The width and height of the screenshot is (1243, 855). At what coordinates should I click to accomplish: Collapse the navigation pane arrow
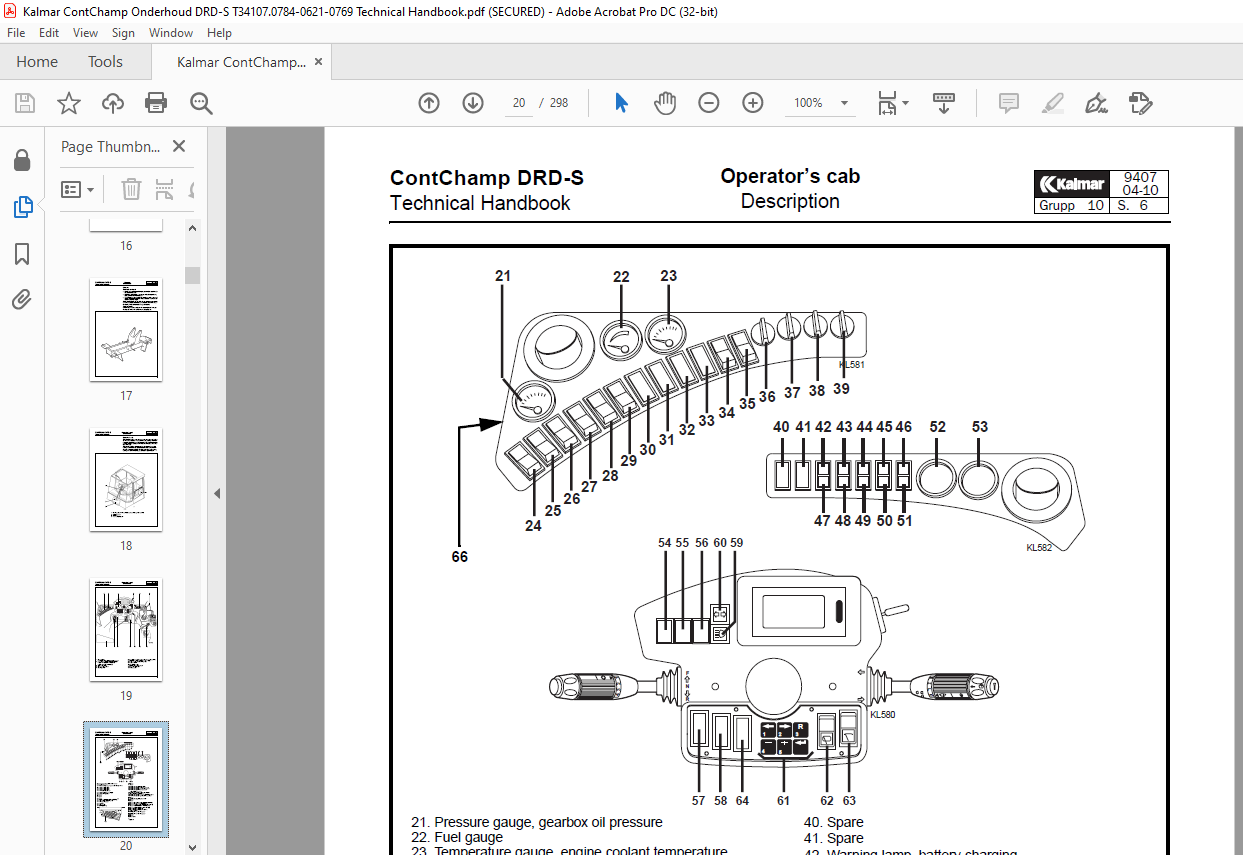(217, 493)
